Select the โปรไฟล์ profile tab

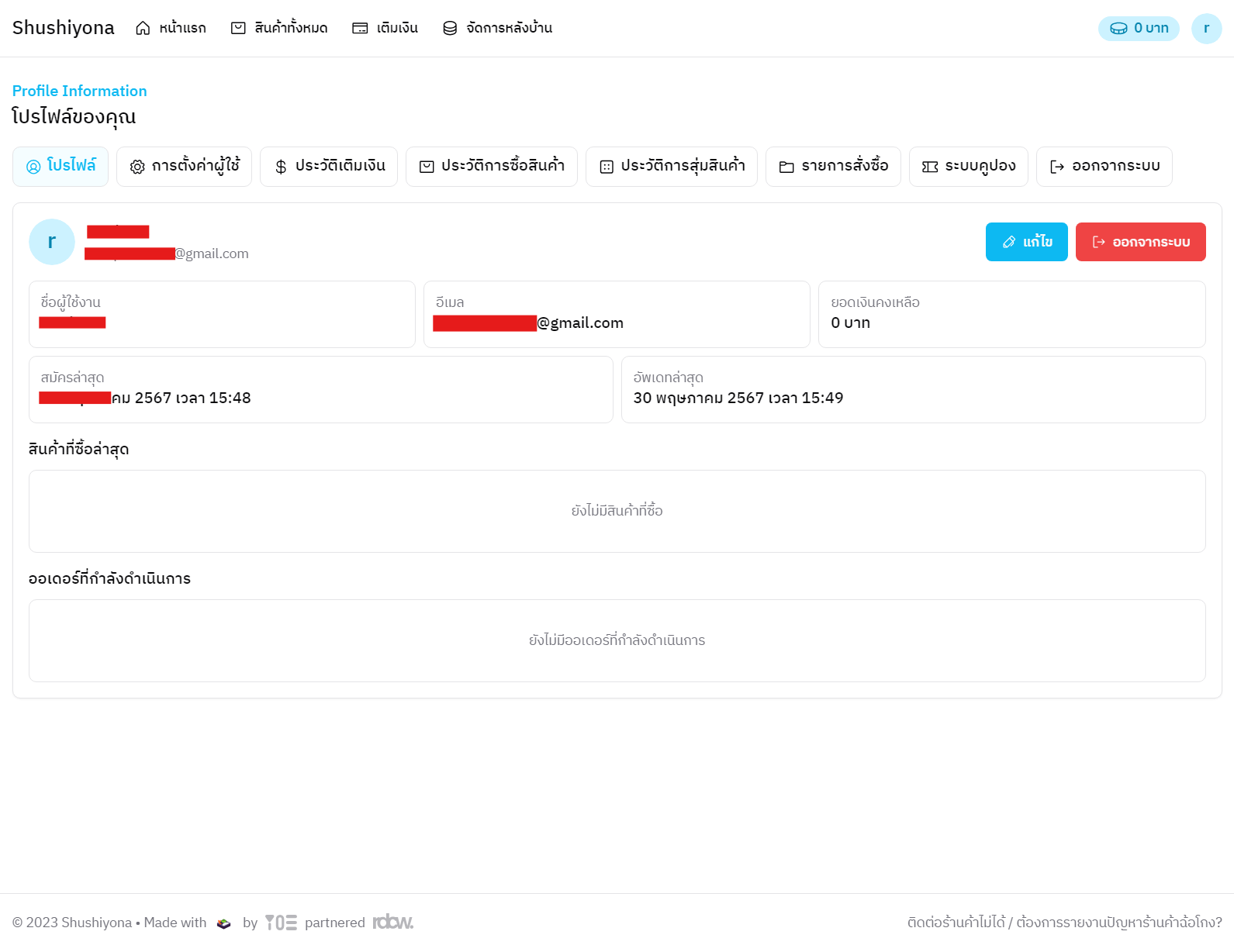pyautogui.click(x=60, y=167)
